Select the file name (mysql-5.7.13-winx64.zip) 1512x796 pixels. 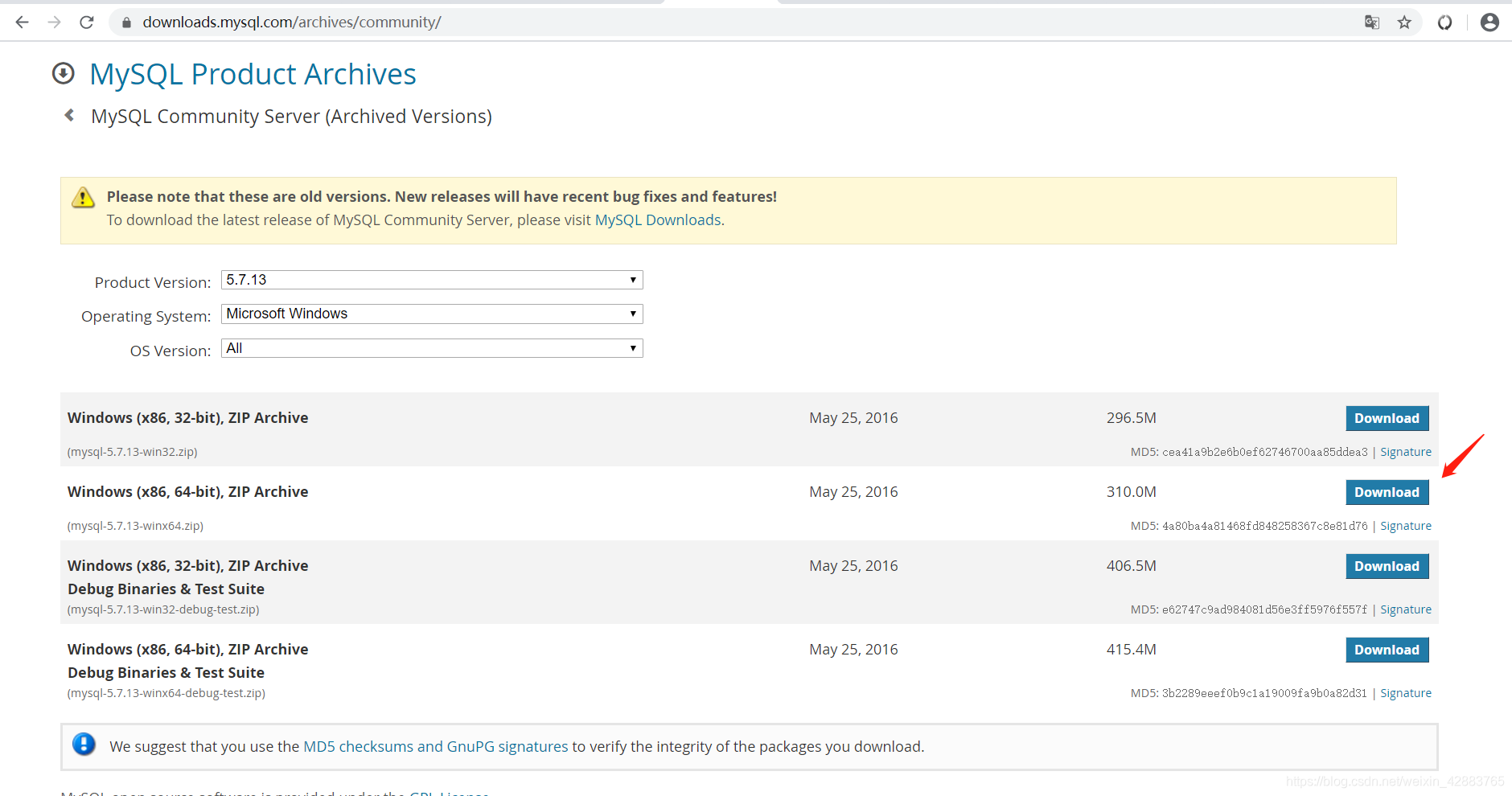point(135,526)
